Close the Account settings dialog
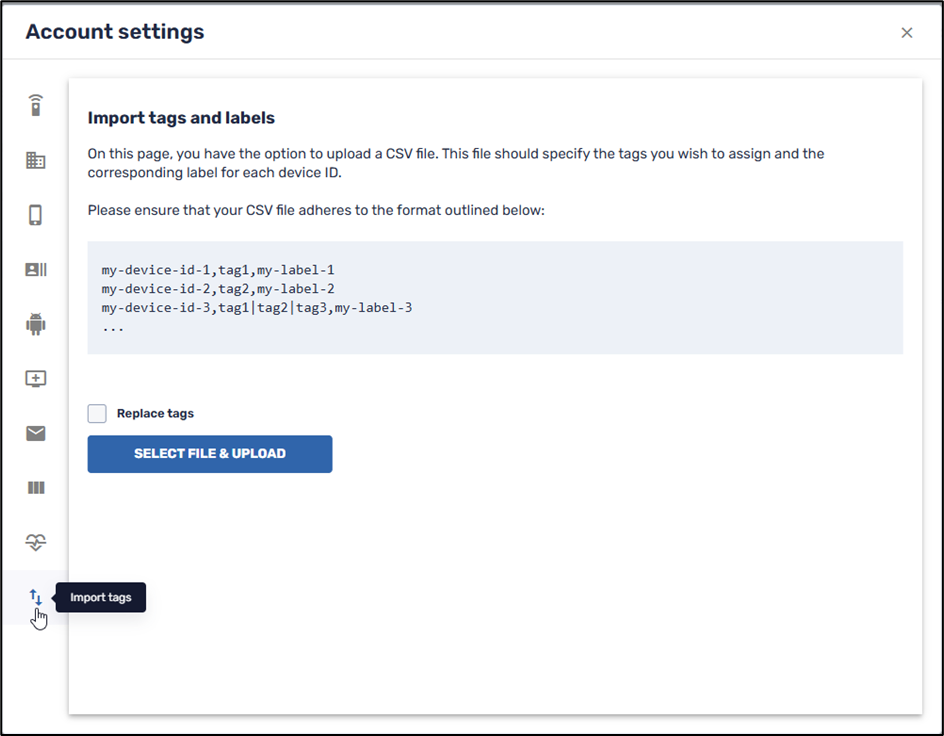Screen dimensions: 944x736 [907, 32]
